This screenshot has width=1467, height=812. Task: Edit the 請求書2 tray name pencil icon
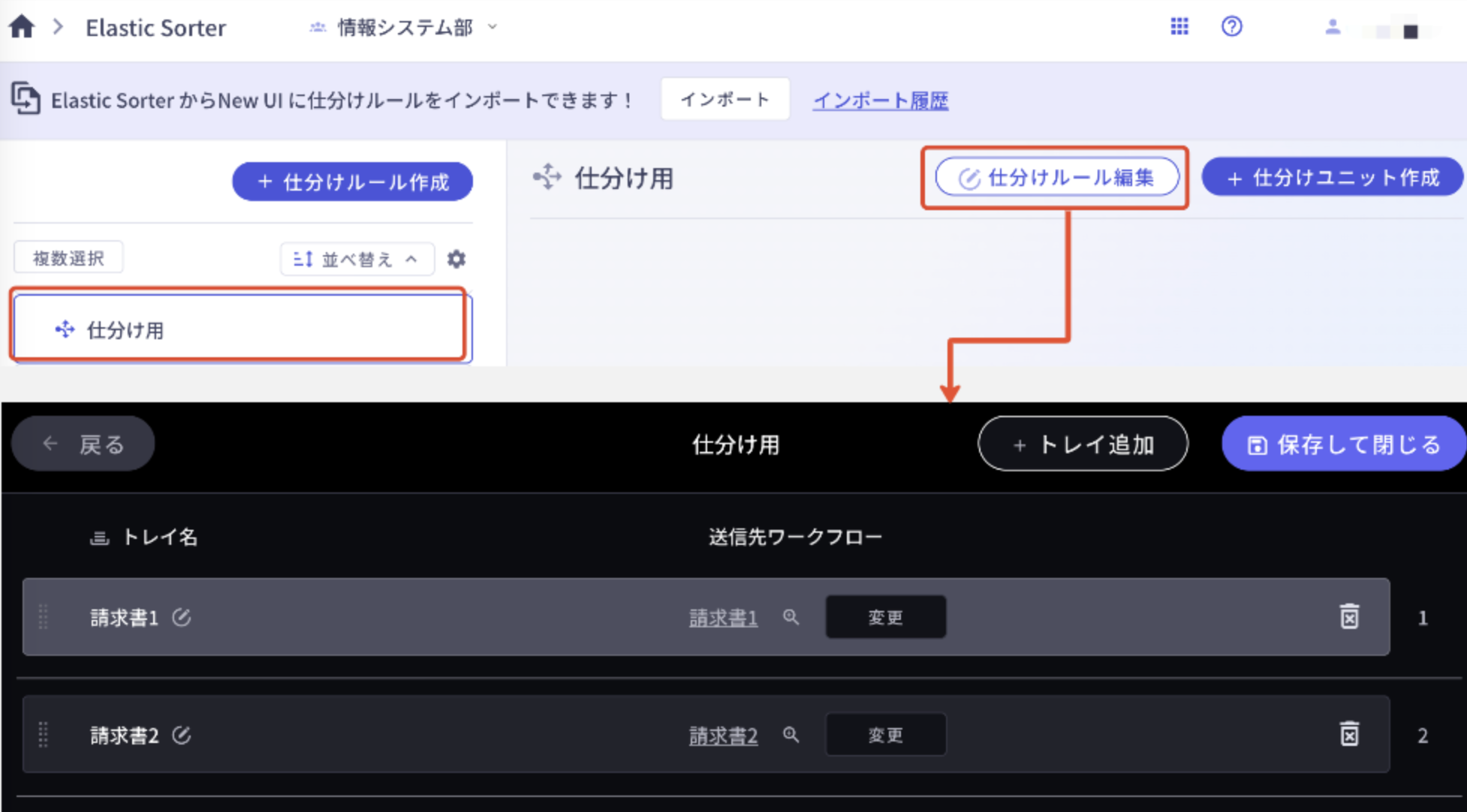(x=182, y=735)
